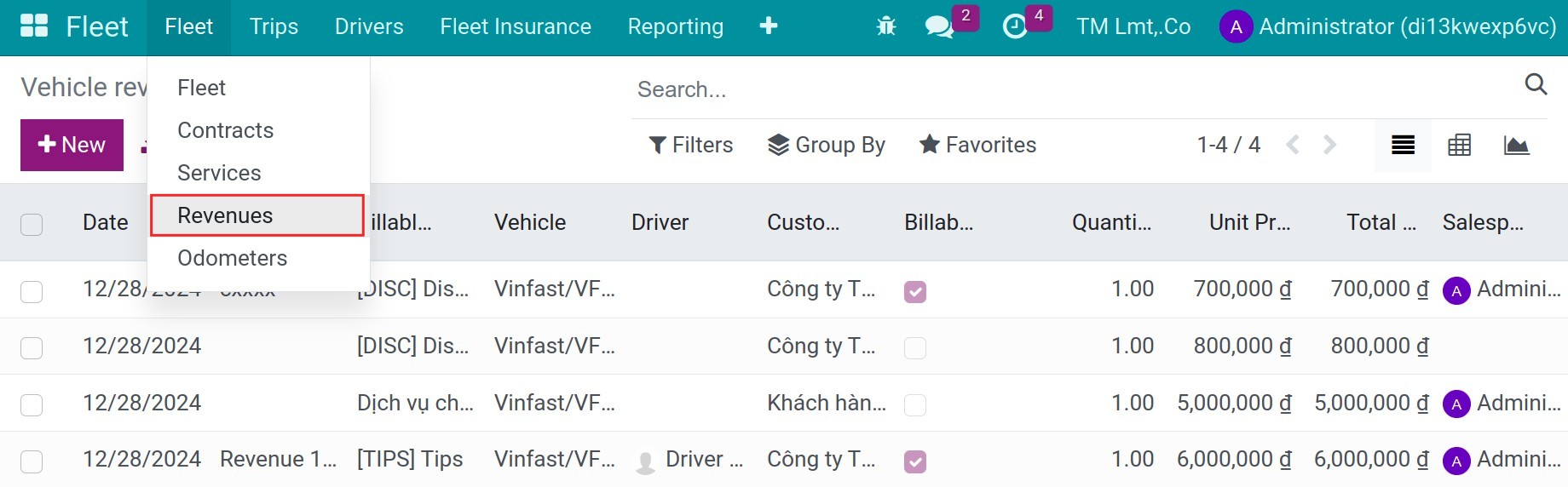Open the chat conversations icon
This screenshot has width=1568, height=487.
[939, 26]
